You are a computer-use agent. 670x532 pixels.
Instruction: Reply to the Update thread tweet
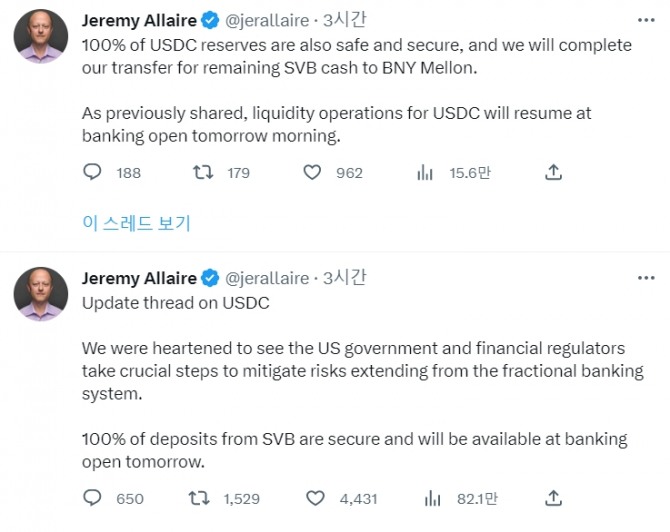pos(92,498)
